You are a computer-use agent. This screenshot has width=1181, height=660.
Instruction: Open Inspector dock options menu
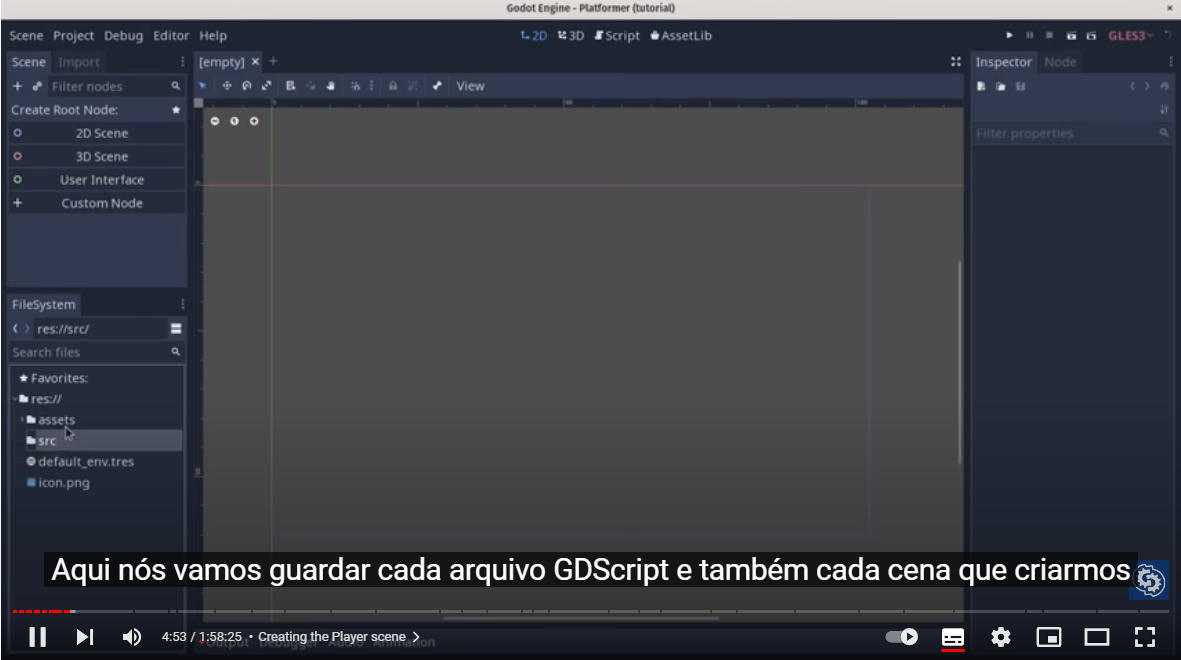1170,62
